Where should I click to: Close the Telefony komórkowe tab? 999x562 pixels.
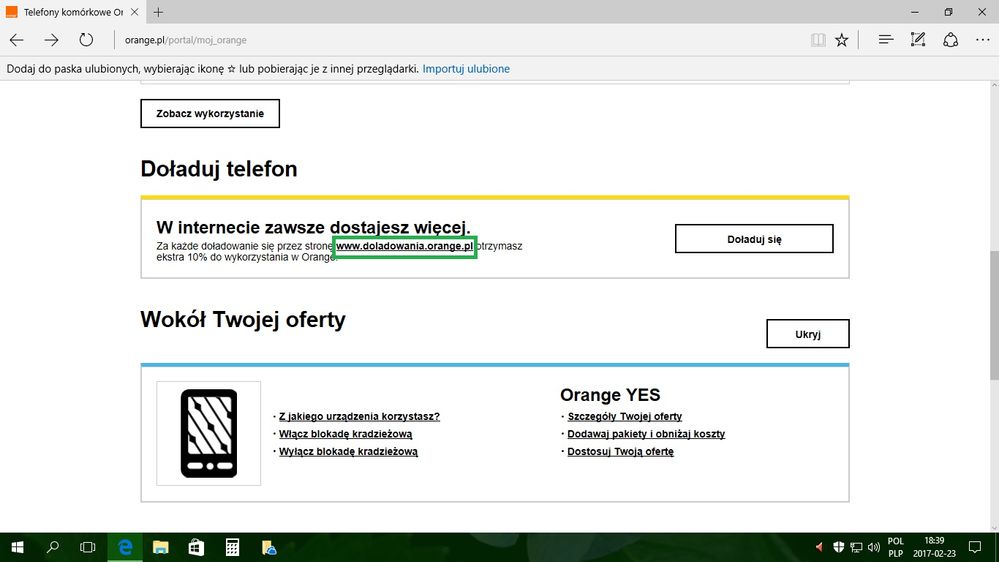pyautogui.click(x=134, y=12)
